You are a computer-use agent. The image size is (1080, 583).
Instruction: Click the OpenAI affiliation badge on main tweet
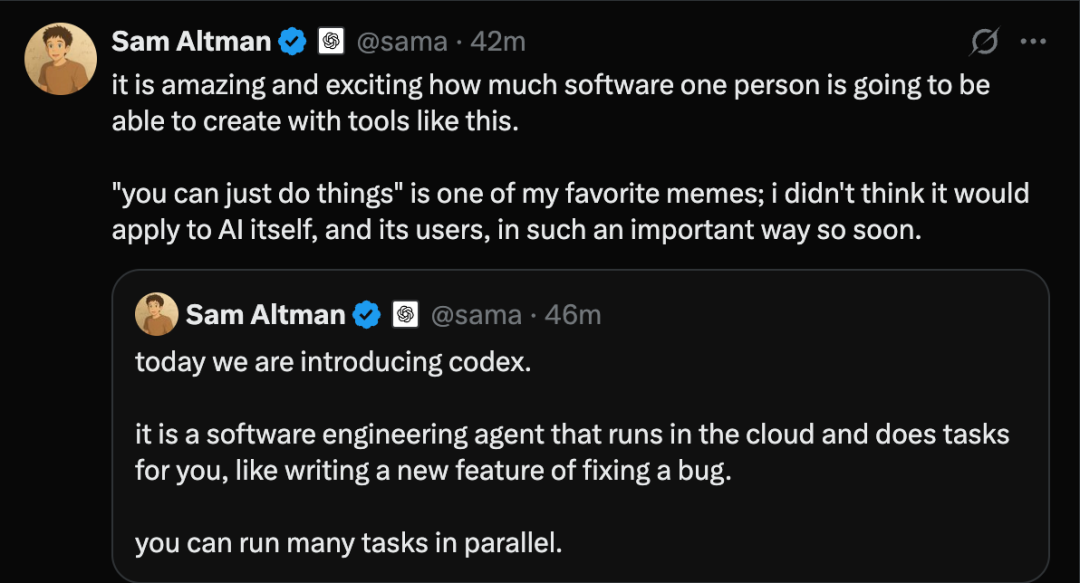pos(331,42)
